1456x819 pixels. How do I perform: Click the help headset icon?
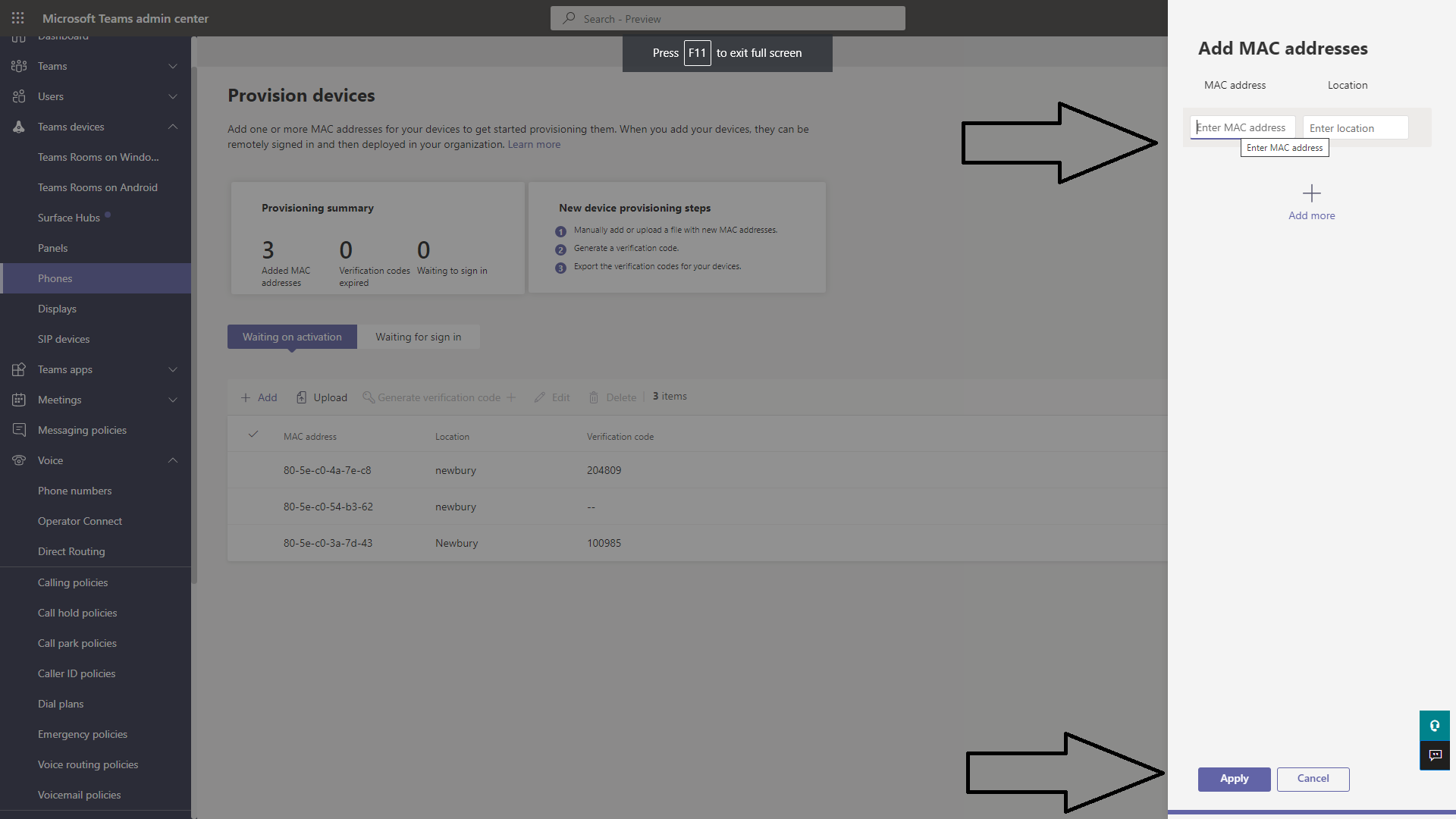1434,726
